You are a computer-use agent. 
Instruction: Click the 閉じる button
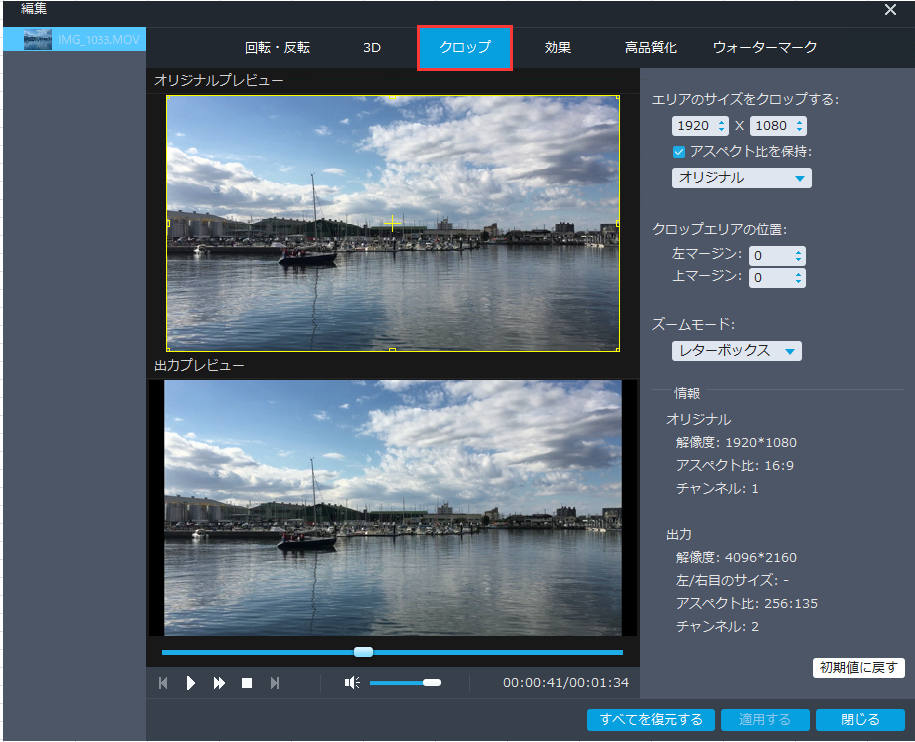[860, 720]
